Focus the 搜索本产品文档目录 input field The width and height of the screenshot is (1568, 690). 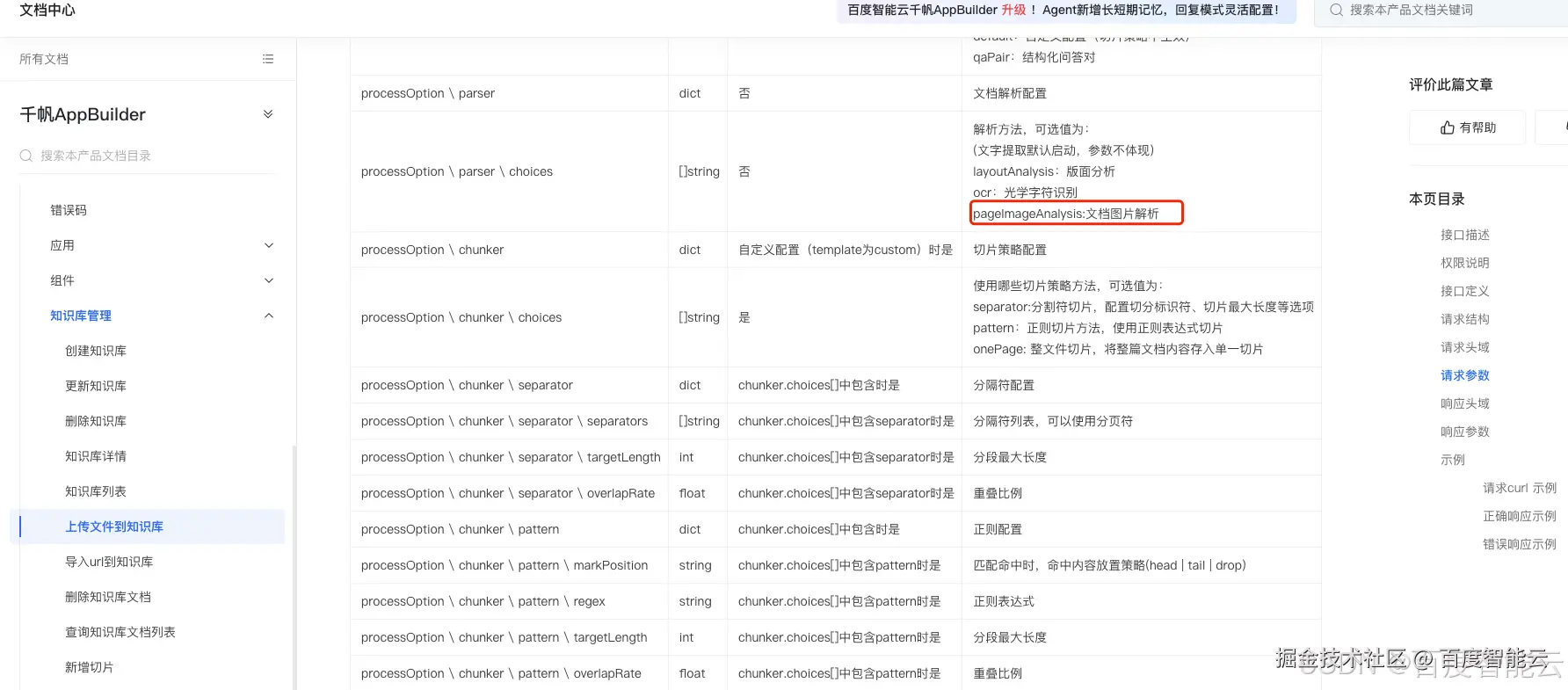[x=148, y=156]
